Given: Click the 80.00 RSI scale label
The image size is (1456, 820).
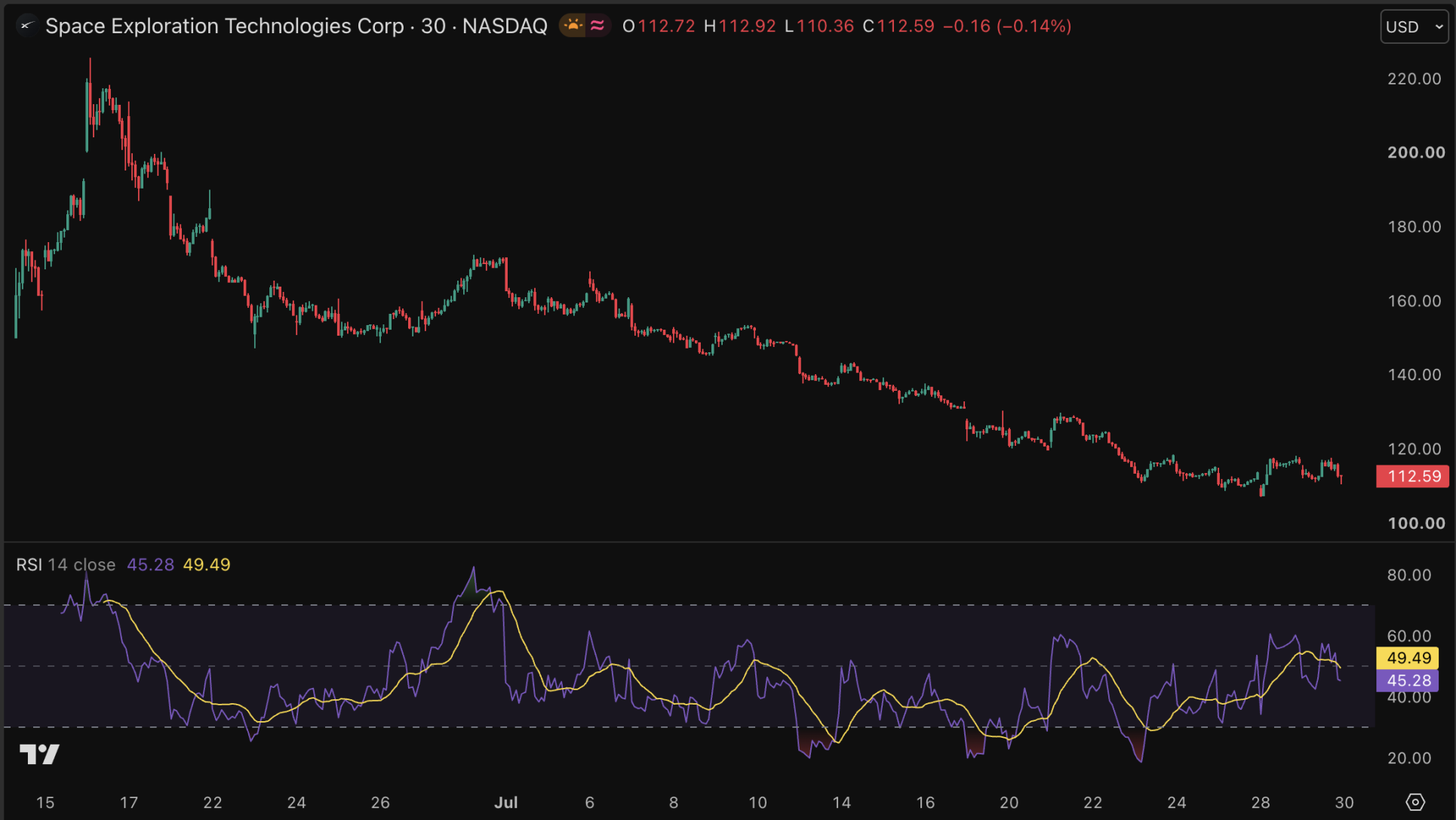Looking at the screenshot, I should [x=1408, y=575].
